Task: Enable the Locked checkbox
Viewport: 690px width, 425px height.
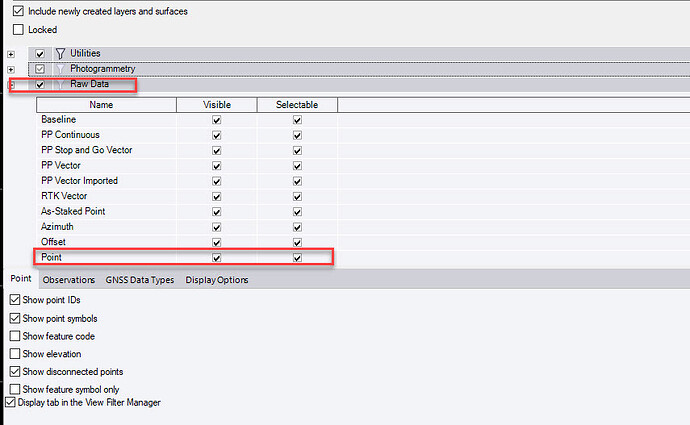Action: pos(18,30)
